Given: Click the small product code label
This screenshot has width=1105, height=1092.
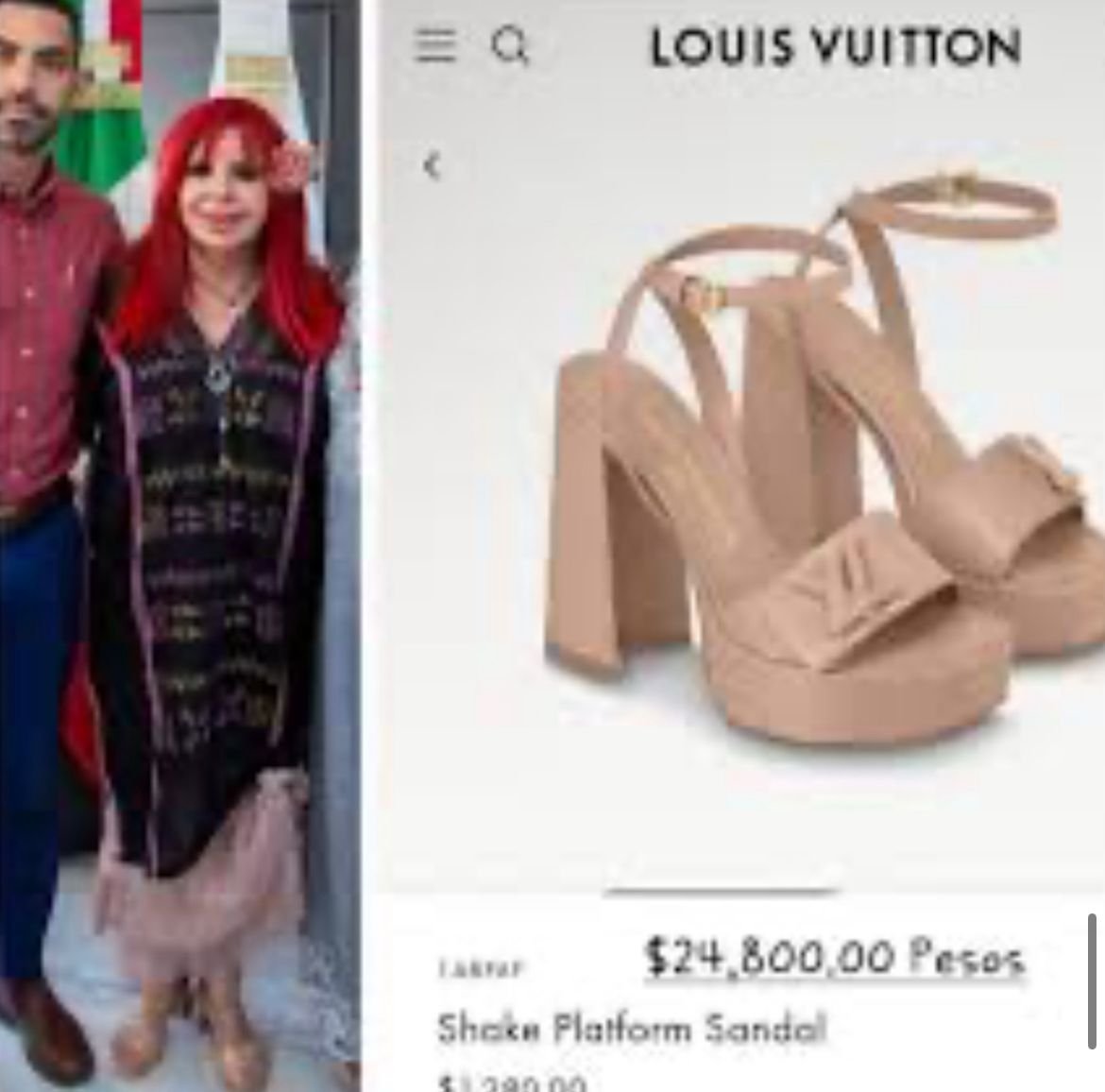Looking at the screenshot, I should pyautogui.click(x=481, y=968).
